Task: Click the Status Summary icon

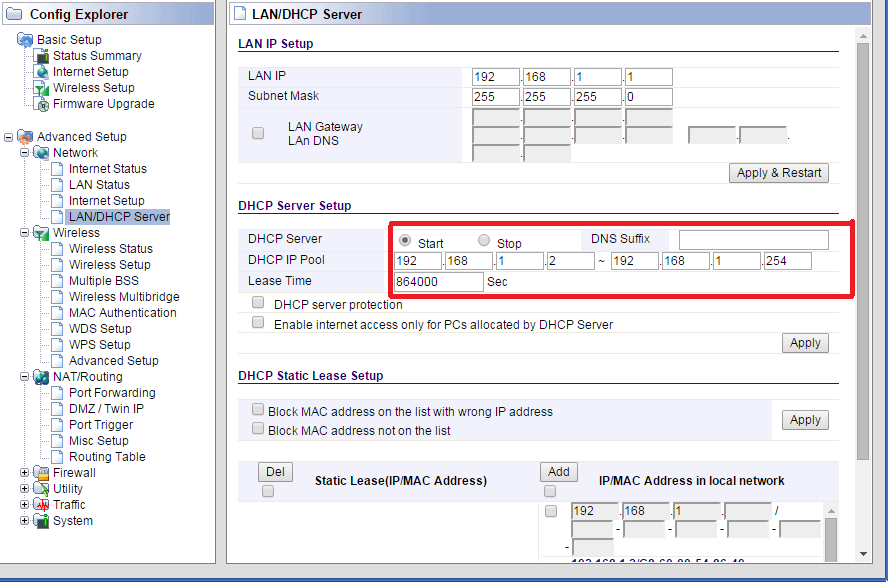Action: [41, 56]
